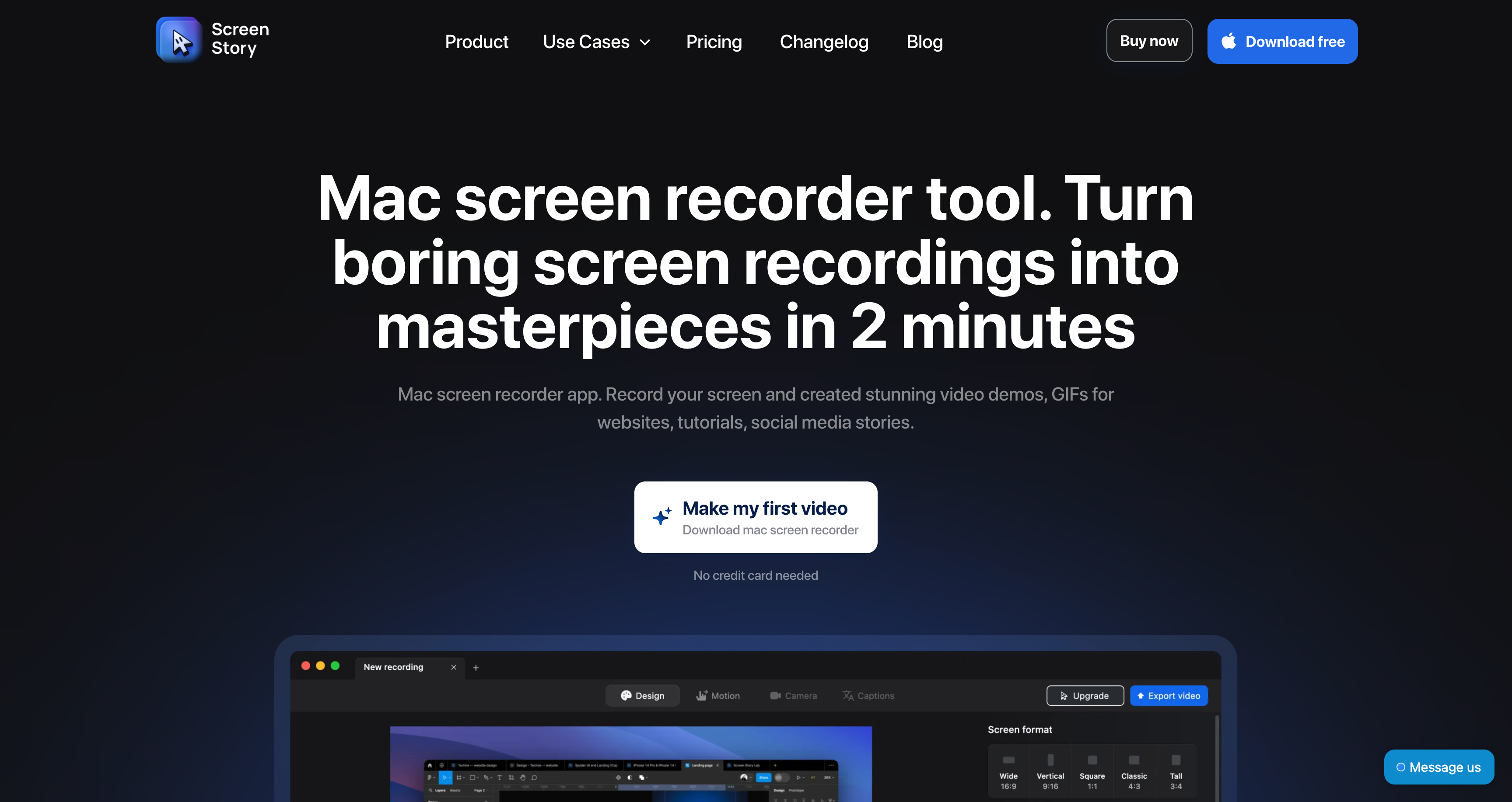Visit the Blog page

(924, 42)
